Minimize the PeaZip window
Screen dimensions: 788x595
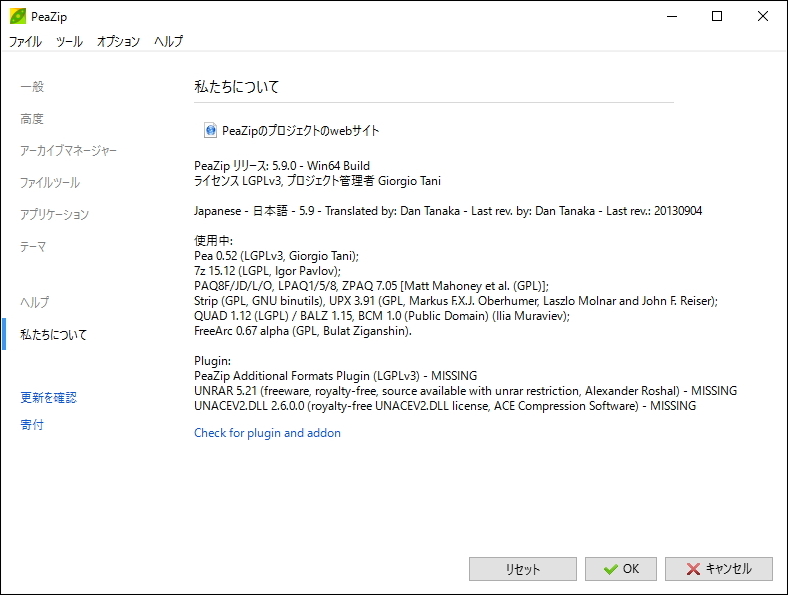coord(672,16)
